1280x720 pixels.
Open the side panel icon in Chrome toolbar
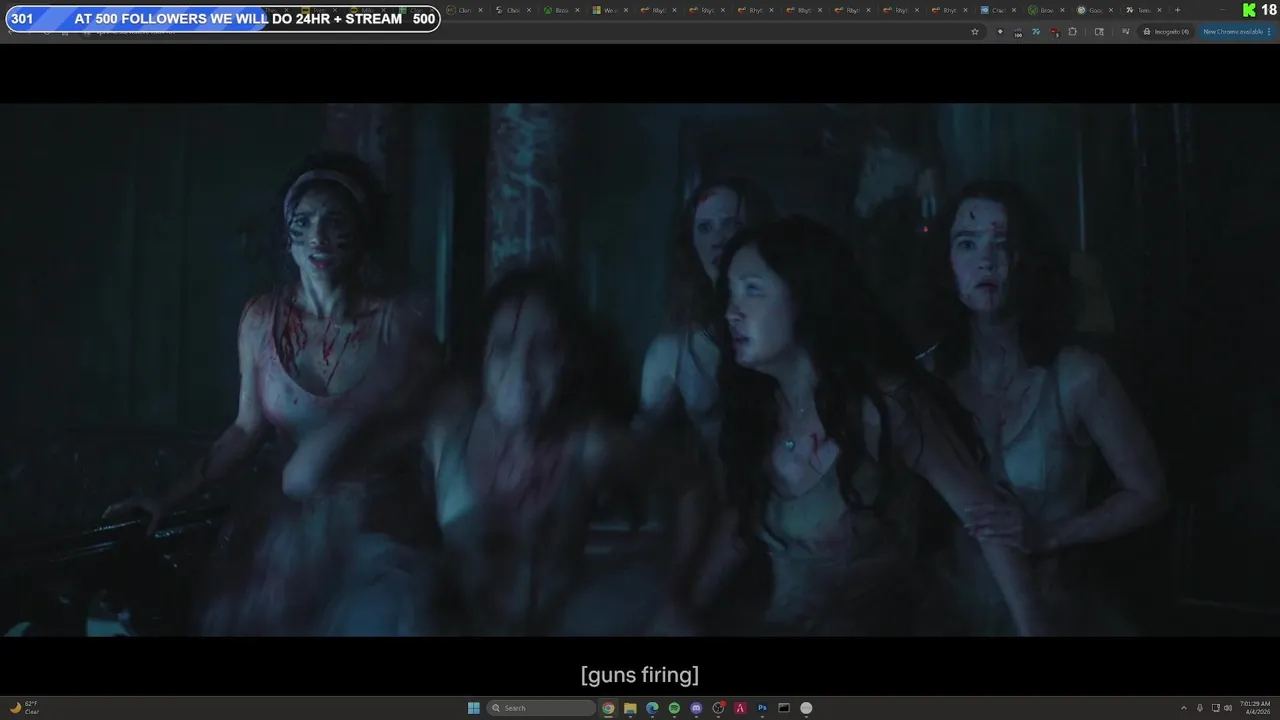pos(1099,31)
